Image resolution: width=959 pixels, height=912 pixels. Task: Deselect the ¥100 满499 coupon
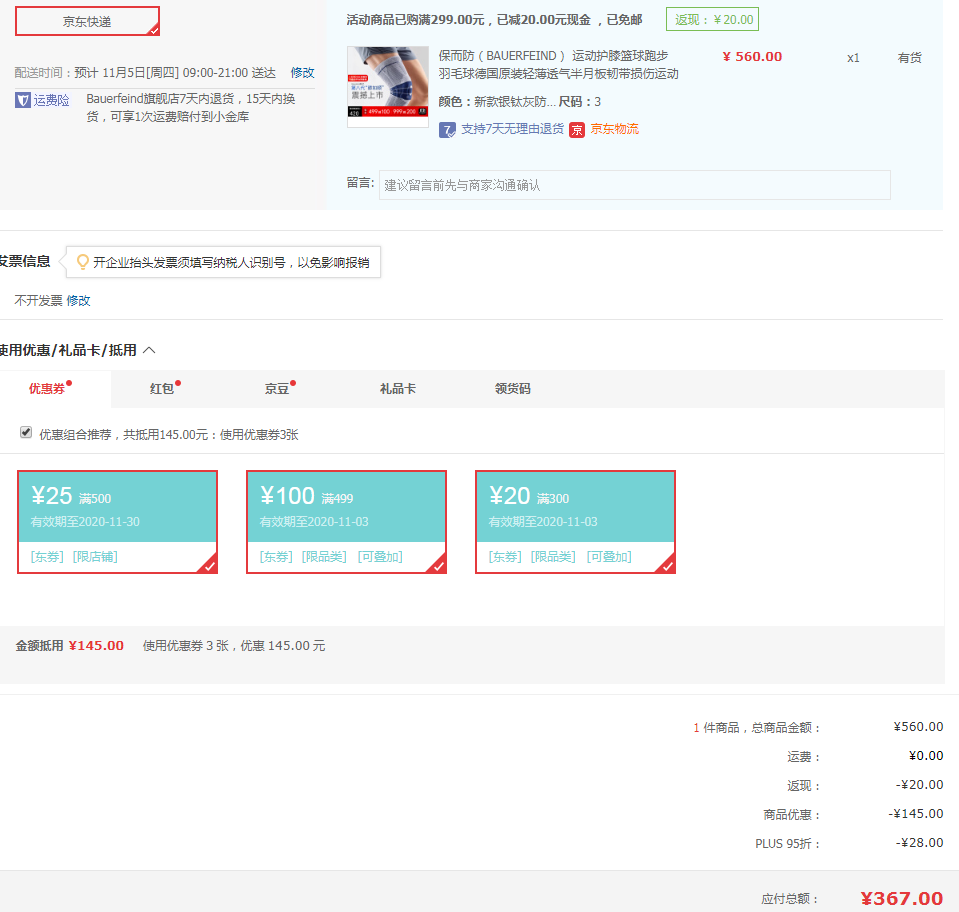346,522
